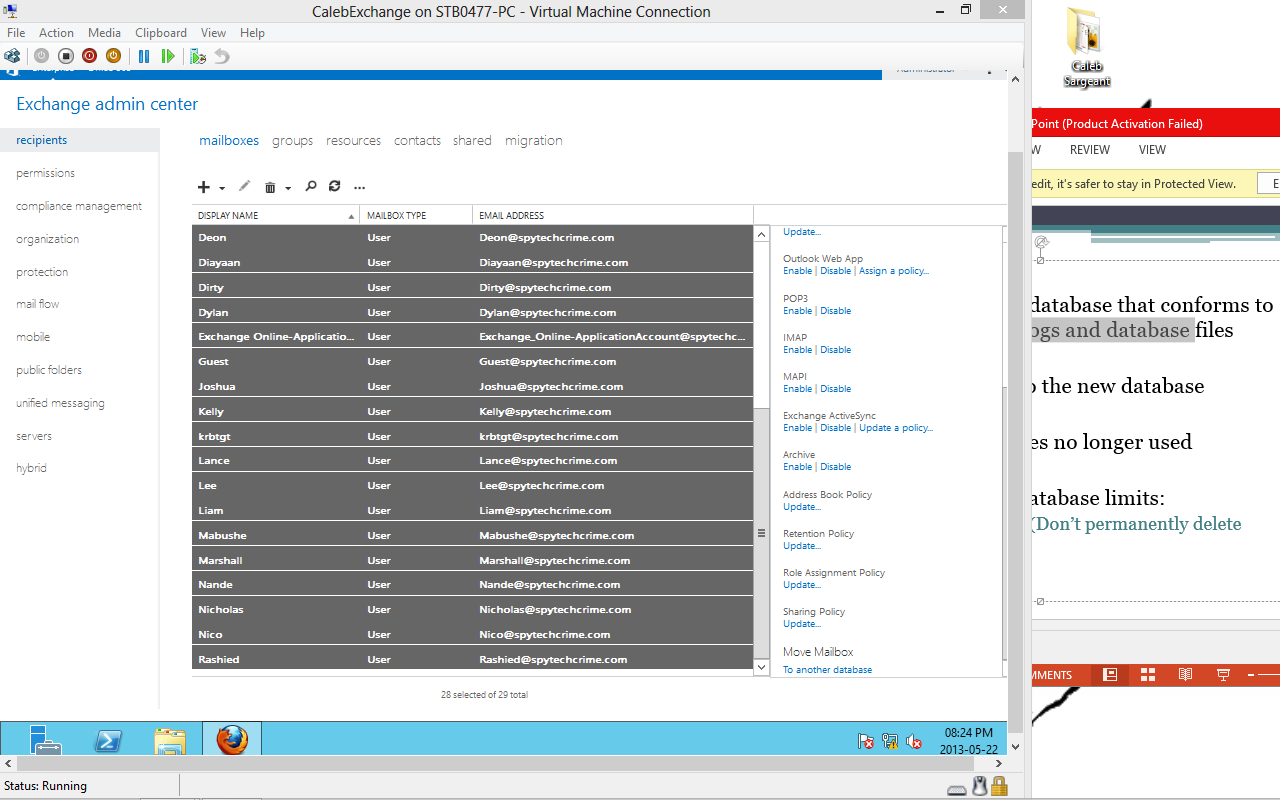Shut down the VM with the red power icon
Viewport: 1280px width, 800px height.
click(x=90, y=56)
